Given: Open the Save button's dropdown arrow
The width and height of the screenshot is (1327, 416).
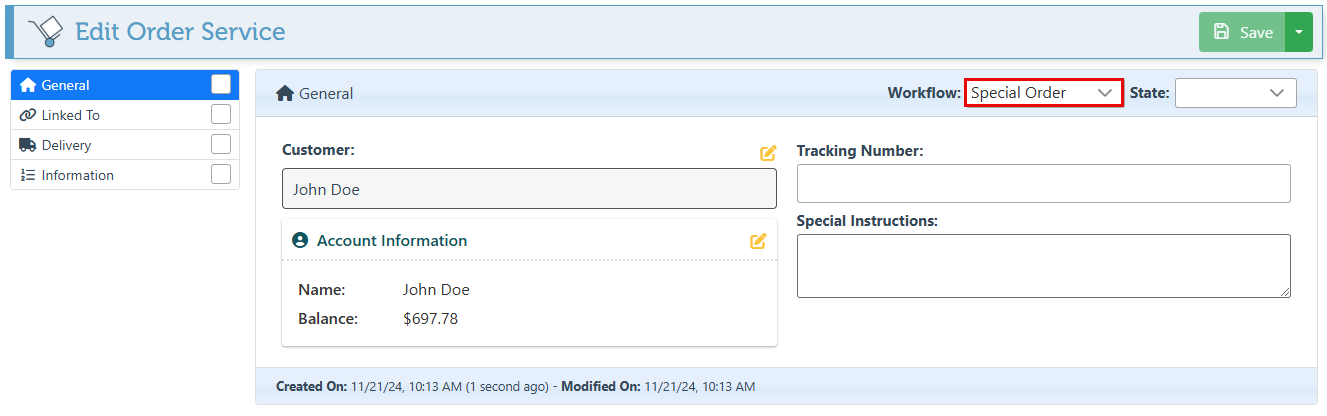Looking at the screenshot, I should click(1298, 32).
